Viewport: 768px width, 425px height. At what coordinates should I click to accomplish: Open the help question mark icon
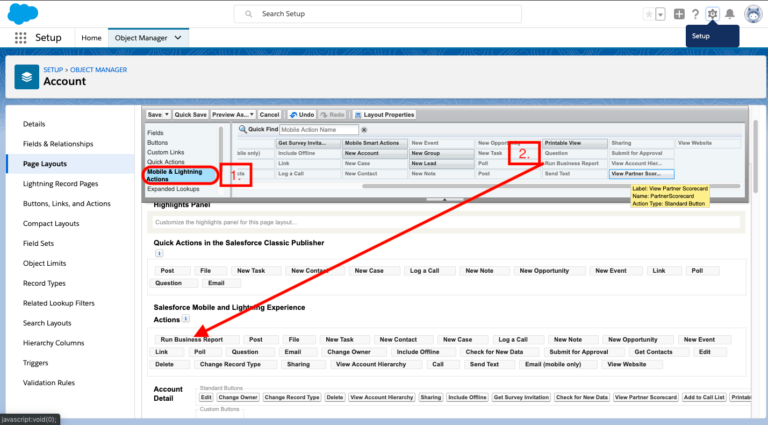(695, 14)
